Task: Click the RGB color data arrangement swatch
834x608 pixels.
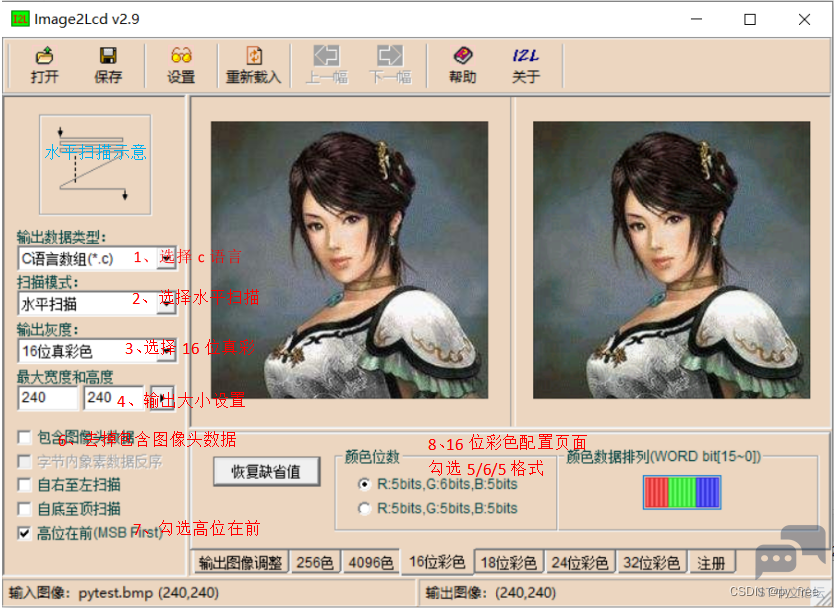Action: pos(682,492)
